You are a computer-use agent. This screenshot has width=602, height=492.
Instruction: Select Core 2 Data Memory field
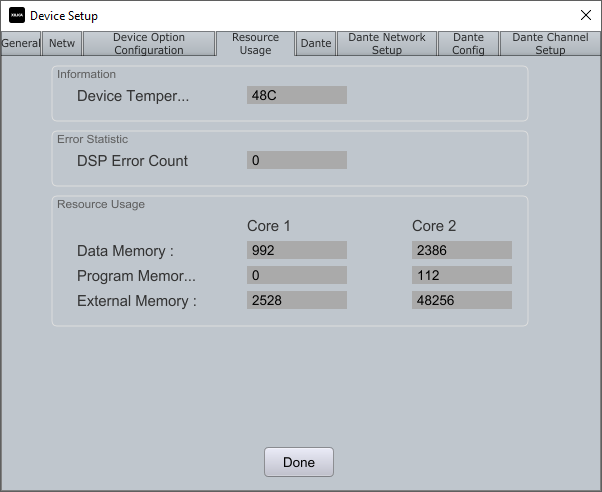pyautogui.click(x=462, y=250)
